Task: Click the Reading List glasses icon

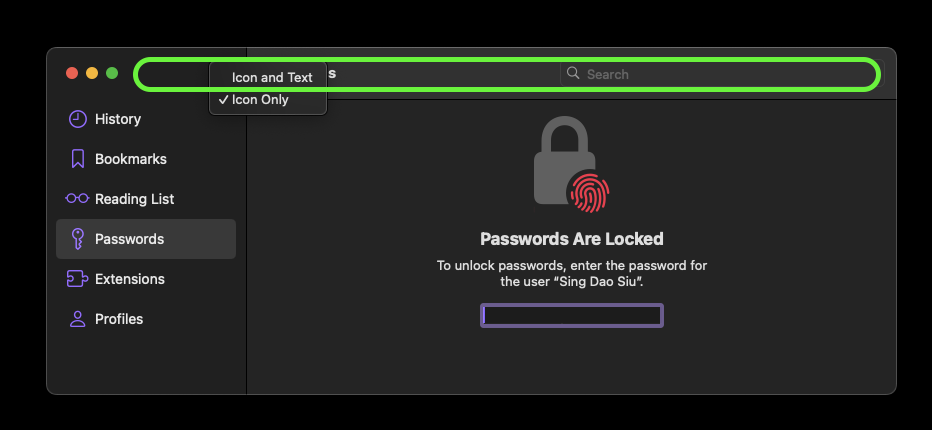Action: [77, 199]
